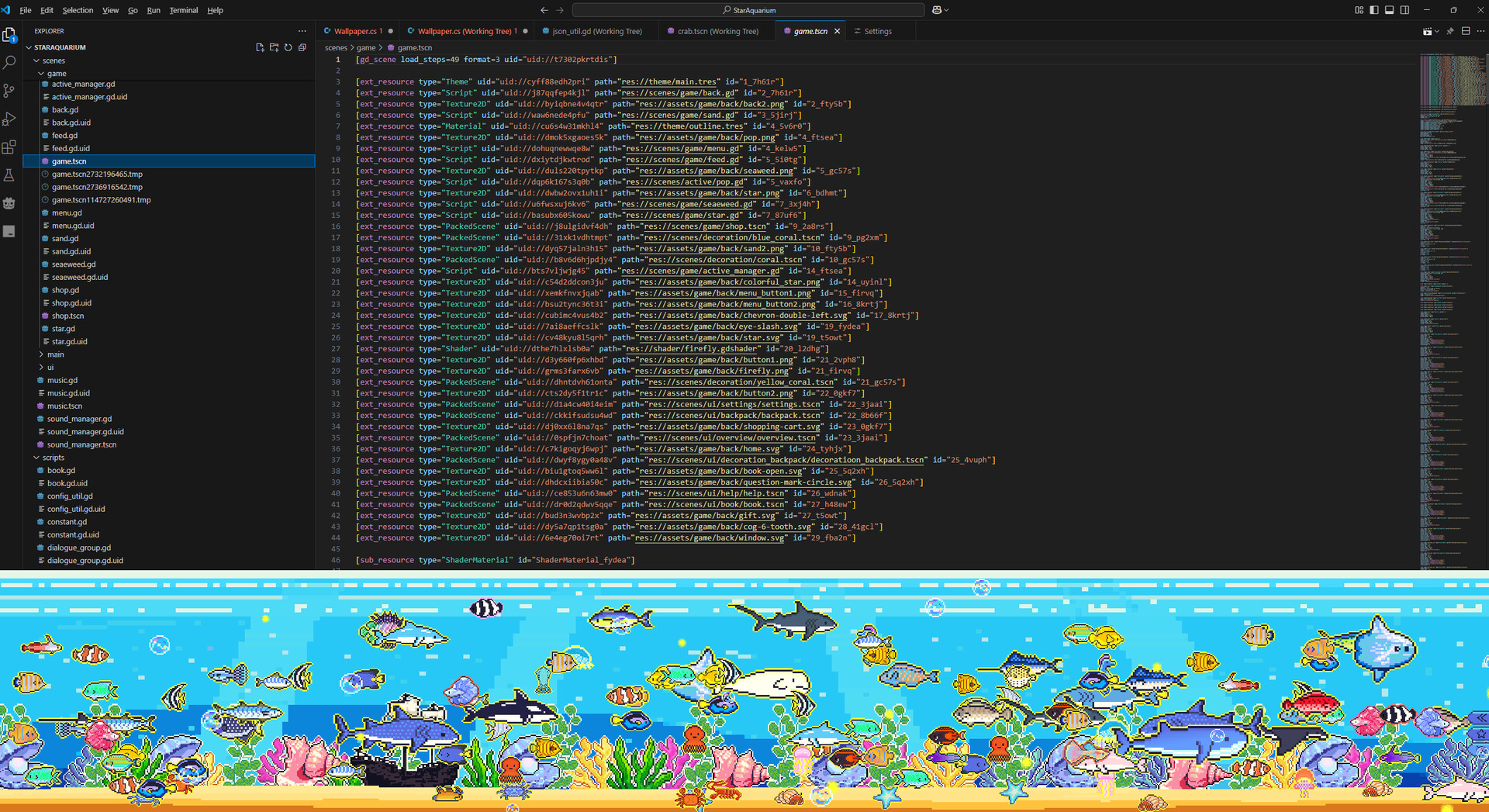Toggle the bottom panel visibility
Image resolution: width=1489 pixels, height=812 pixels.
pos(1389,10)
